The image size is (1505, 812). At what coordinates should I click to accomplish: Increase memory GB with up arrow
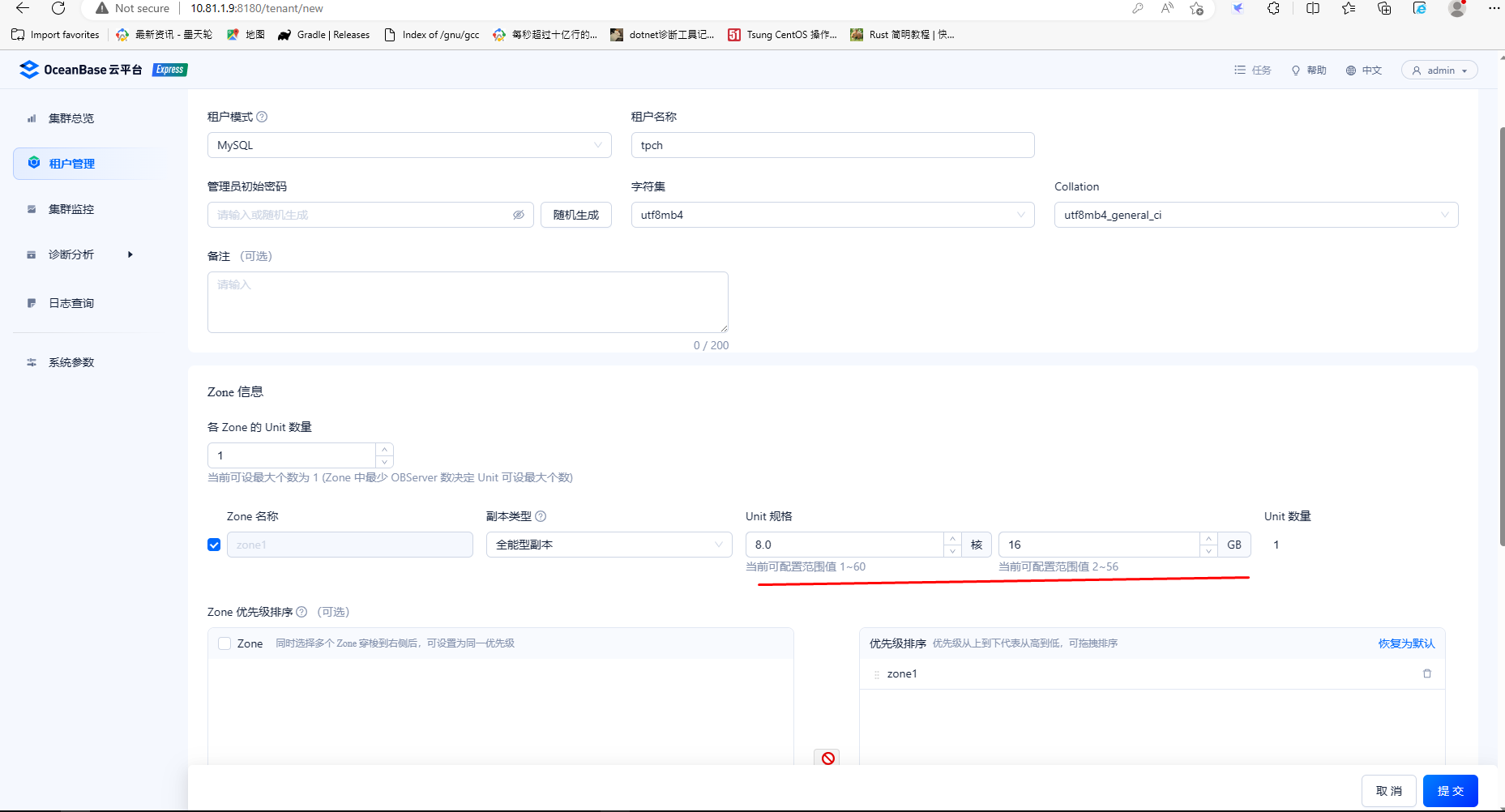coord(1208,538)
